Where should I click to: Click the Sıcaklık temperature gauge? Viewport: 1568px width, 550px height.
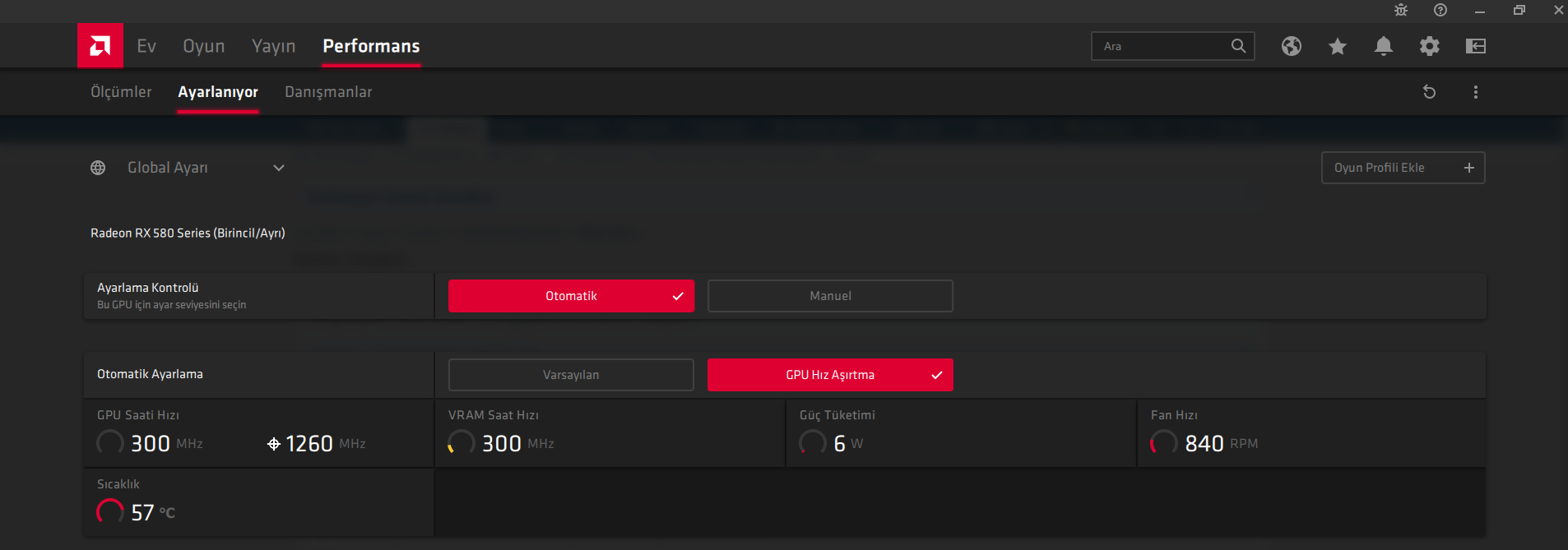pyautogui.click(x=110, y=512)
